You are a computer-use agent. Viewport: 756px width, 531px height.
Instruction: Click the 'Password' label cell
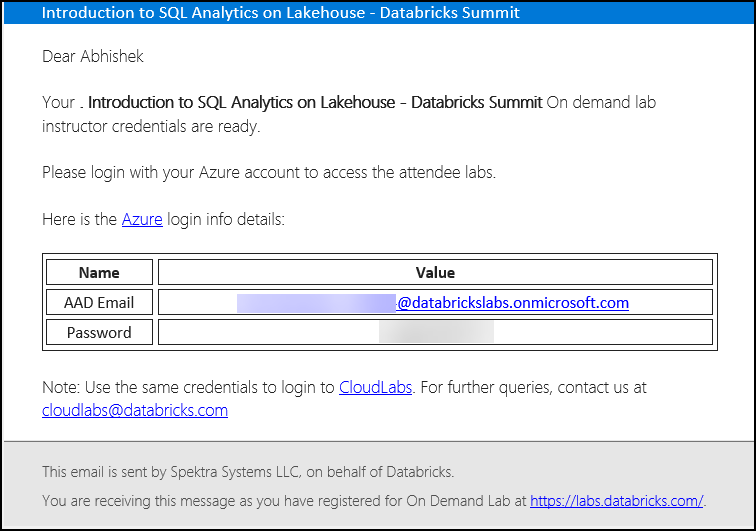99,332
